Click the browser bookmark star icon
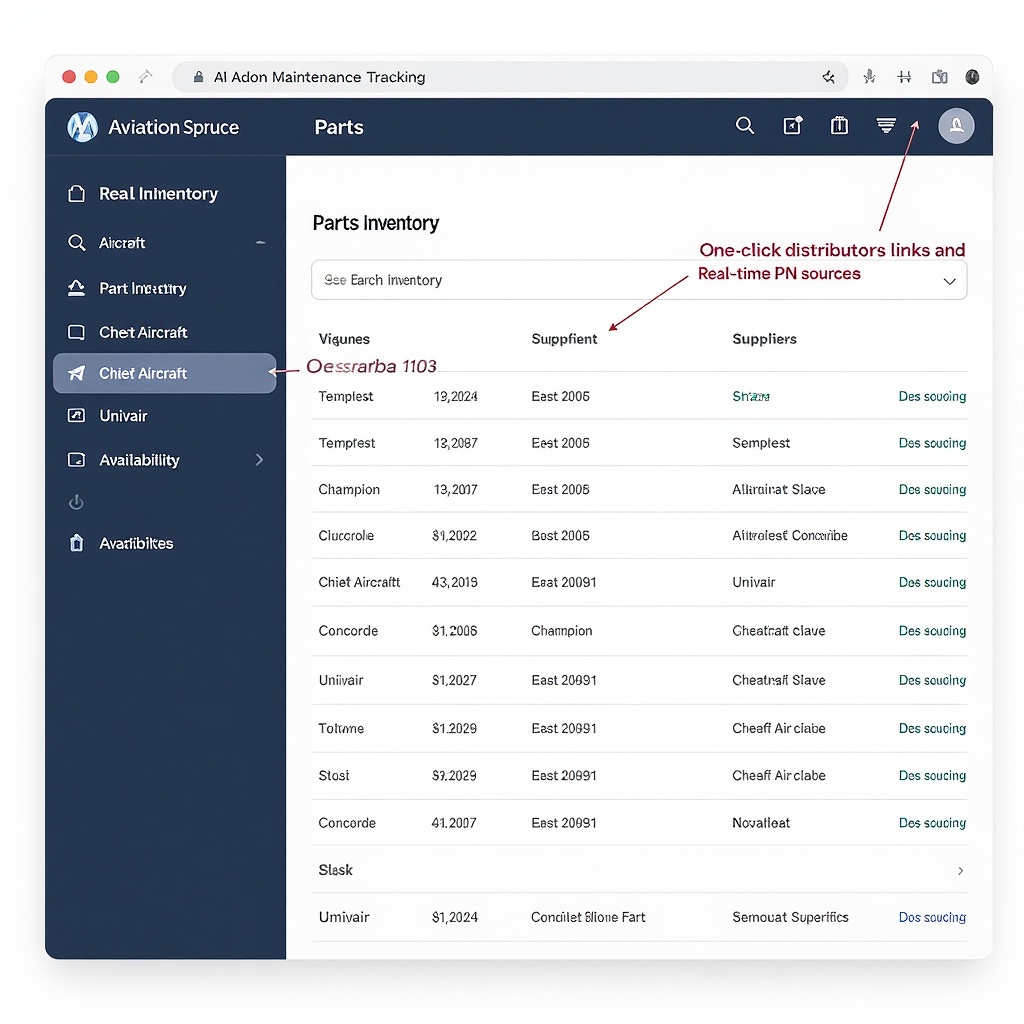Screen dimensions: 1024x1024 [x=828, y=77]
